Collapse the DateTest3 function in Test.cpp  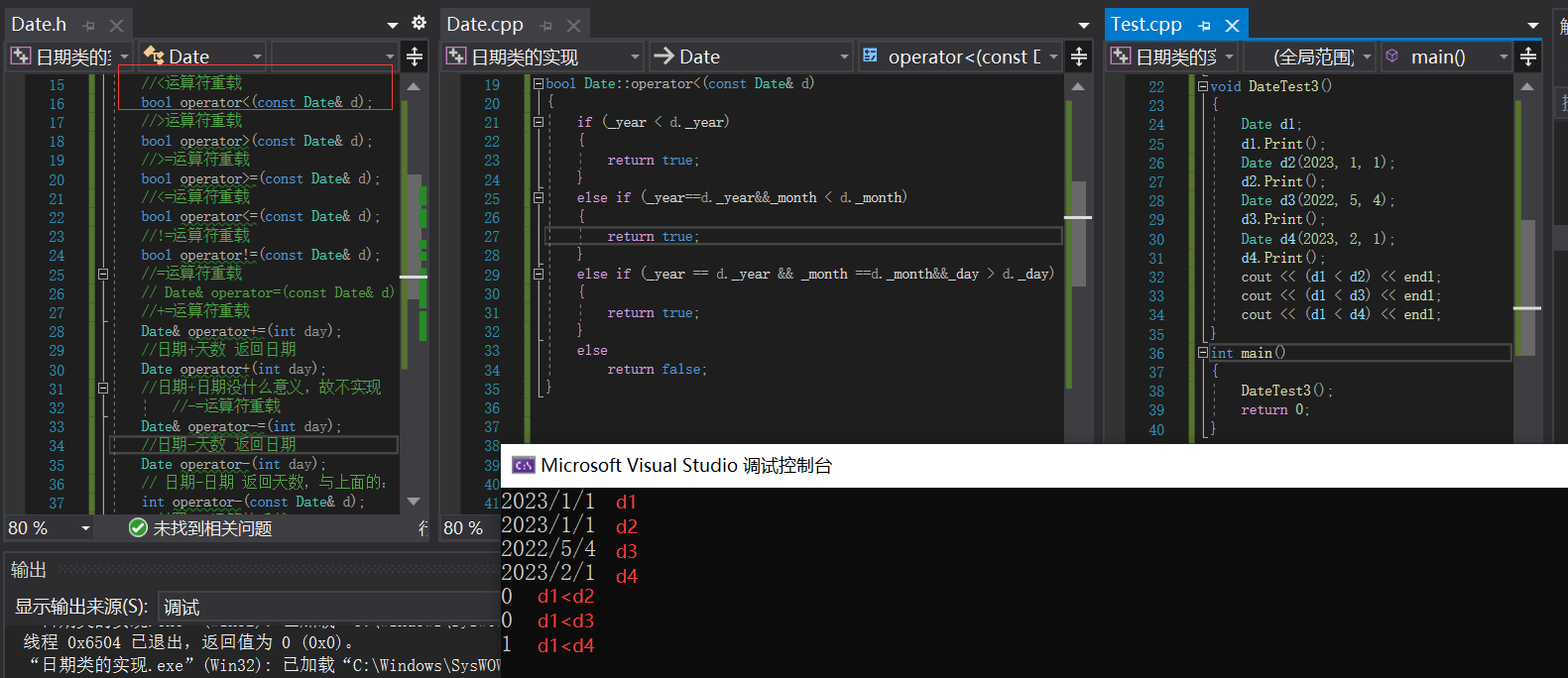click(x=1203, y=86)
